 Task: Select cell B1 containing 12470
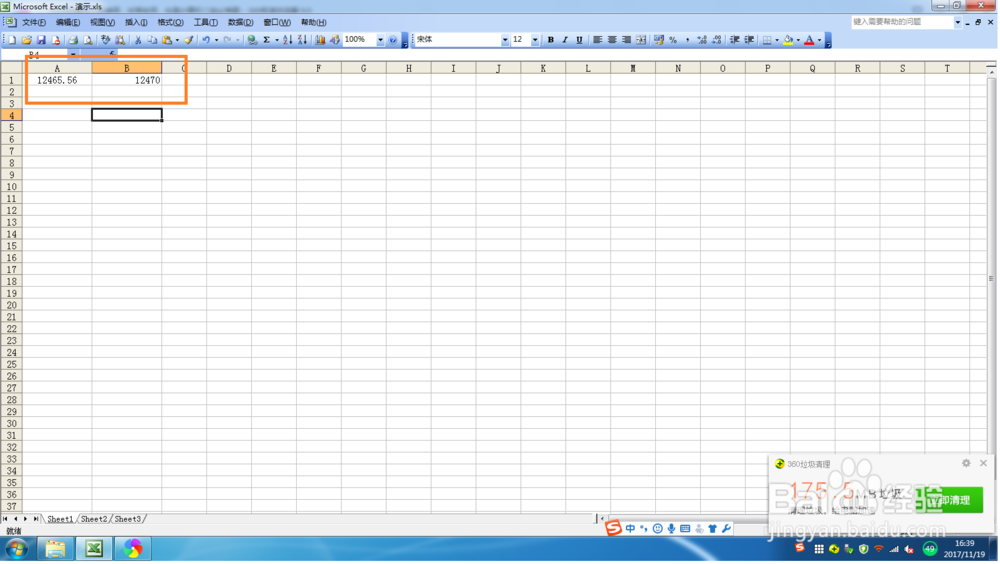[x=127, y=80]
